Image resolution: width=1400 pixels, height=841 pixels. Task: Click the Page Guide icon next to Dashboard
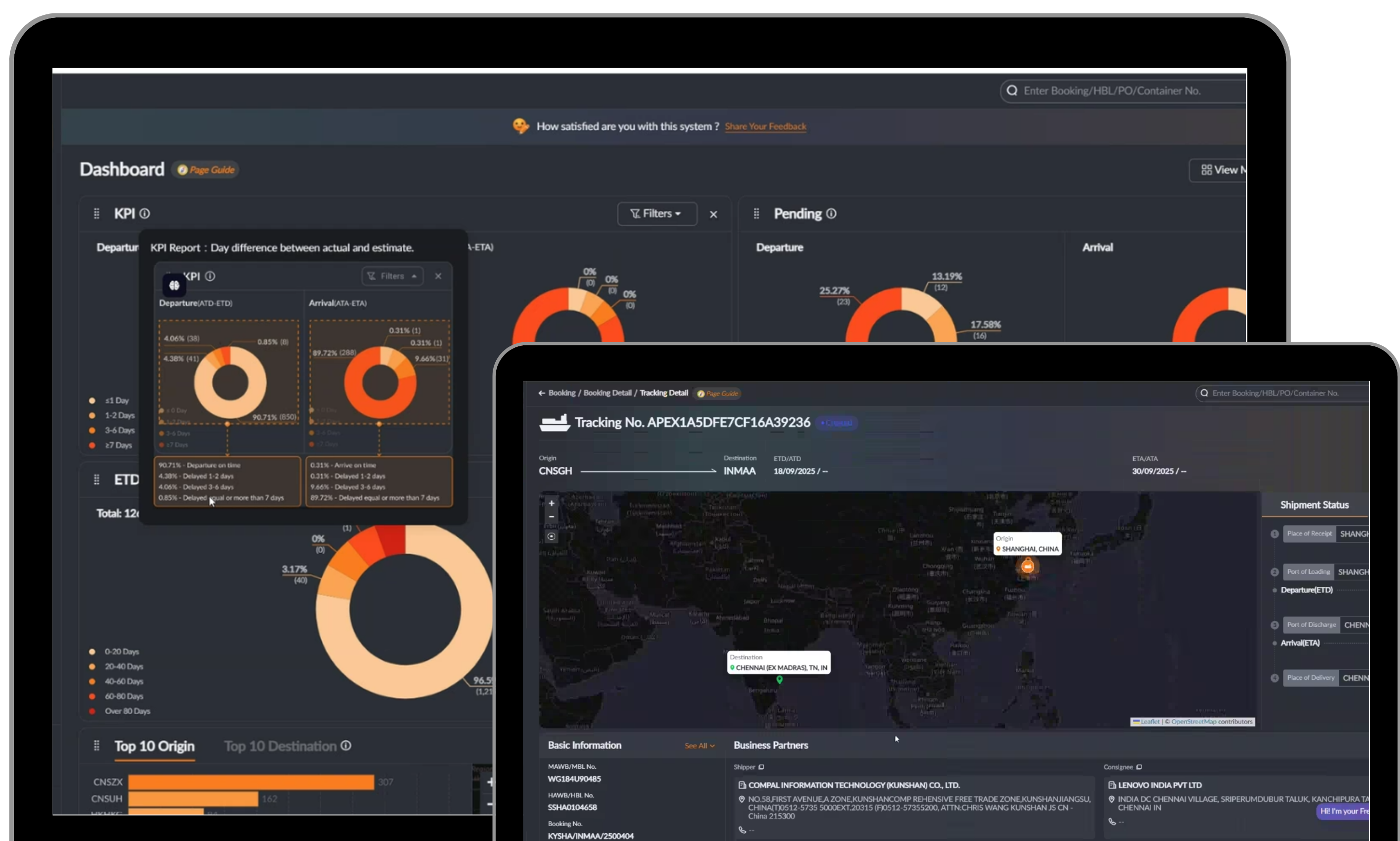[x=183, y=169]
